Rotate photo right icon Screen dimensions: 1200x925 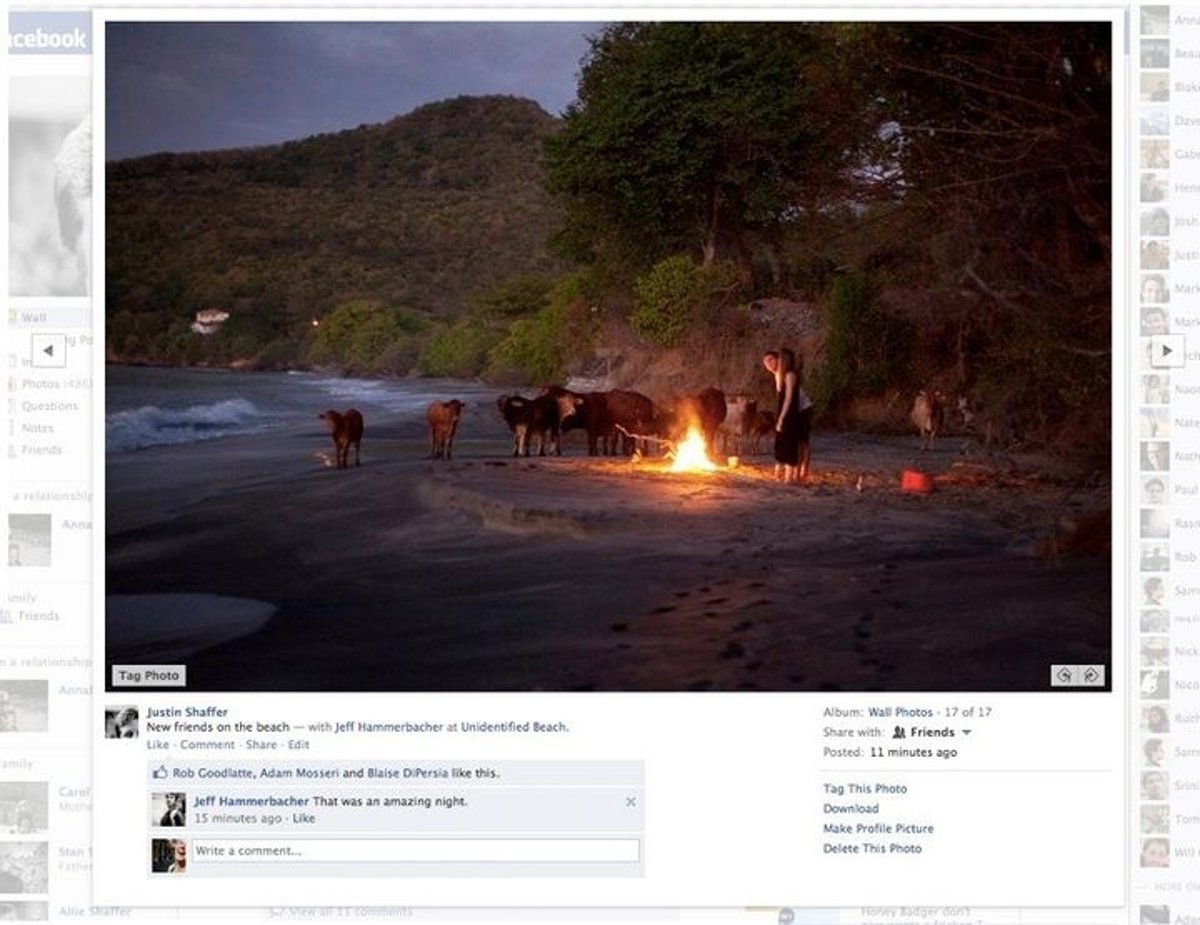tap(1091, 676)
